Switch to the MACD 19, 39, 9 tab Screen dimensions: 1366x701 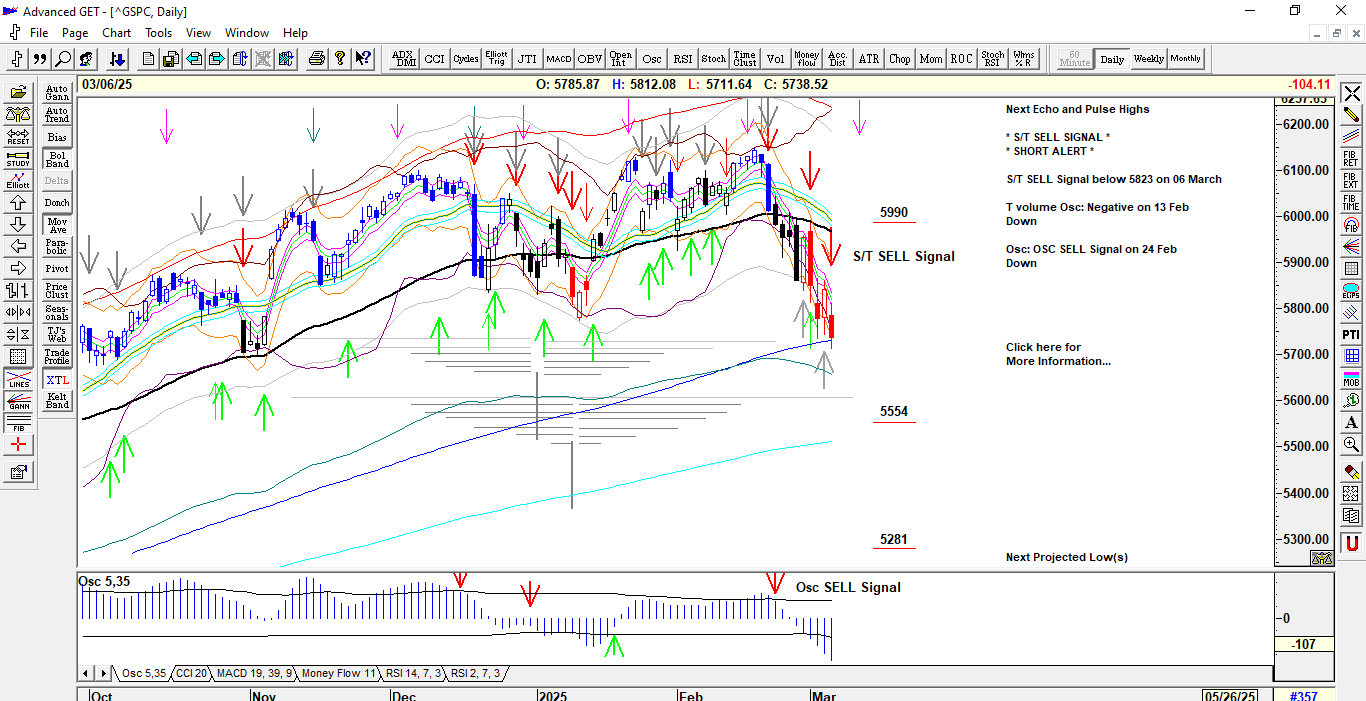click(x=254, y=674)
